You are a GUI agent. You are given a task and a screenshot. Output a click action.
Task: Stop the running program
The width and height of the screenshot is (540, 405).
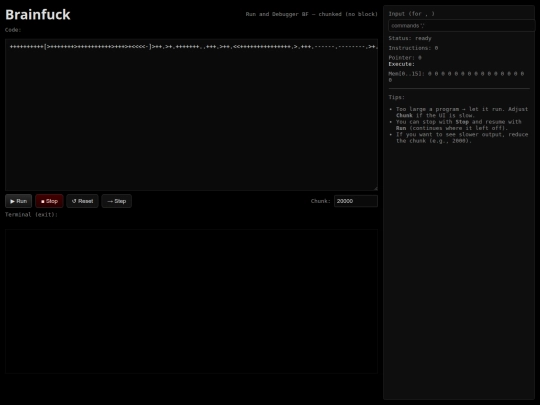(x=49, y=201)
